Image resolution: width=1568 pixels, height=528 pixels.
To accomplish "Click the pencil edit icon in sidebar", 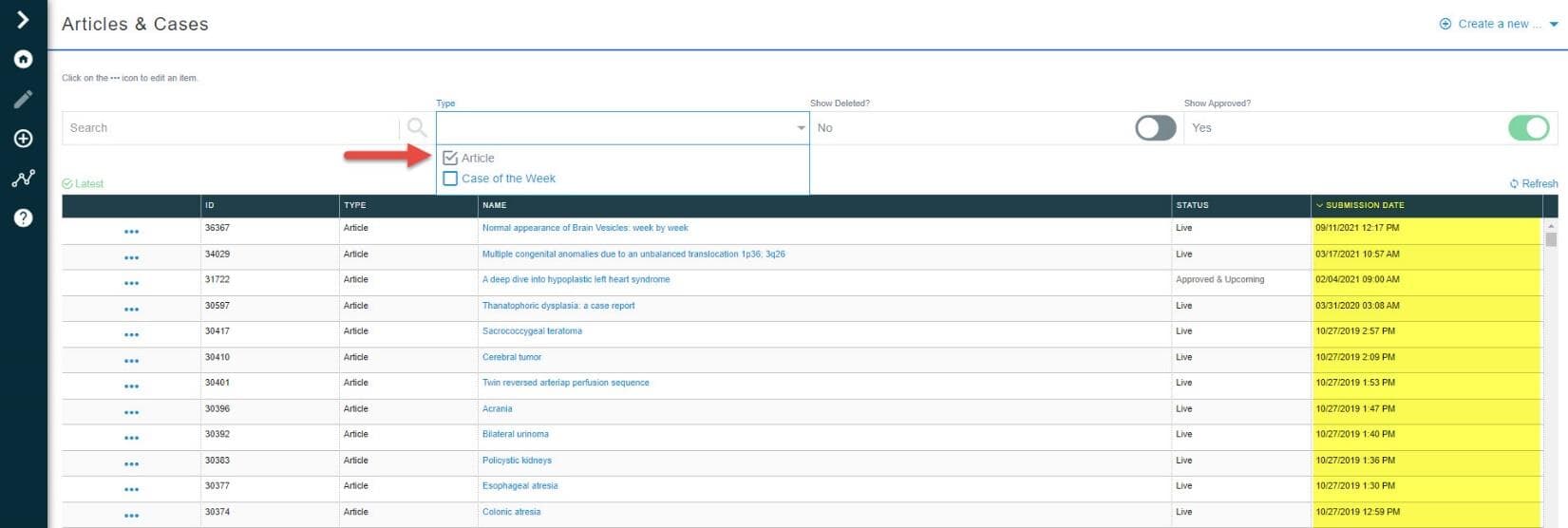I will tap(23, 99).
